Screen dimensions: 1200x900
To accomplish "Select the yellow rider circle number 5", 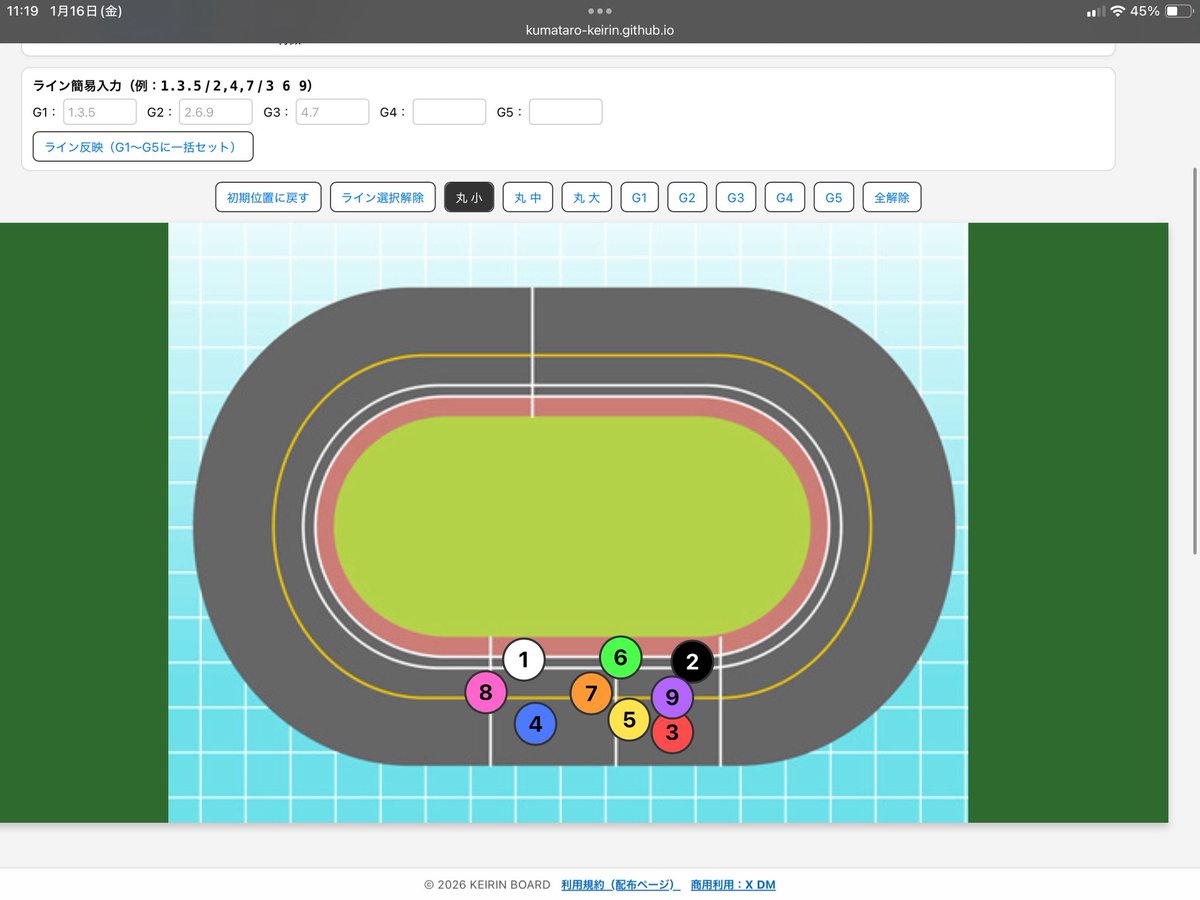I will [x=629, y=719].
